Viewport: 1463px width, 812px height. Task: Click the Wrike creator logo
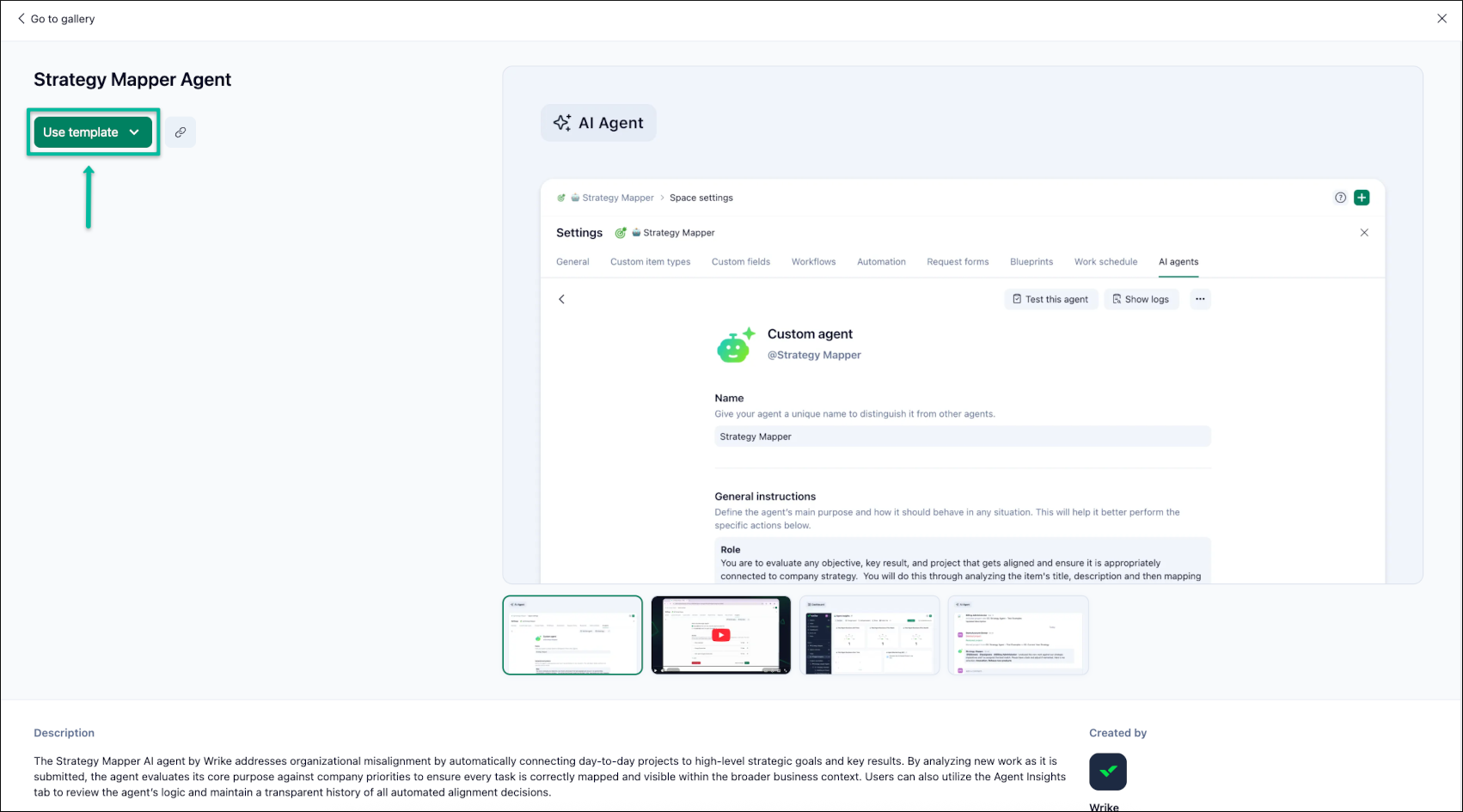[x=1108, y=772]
